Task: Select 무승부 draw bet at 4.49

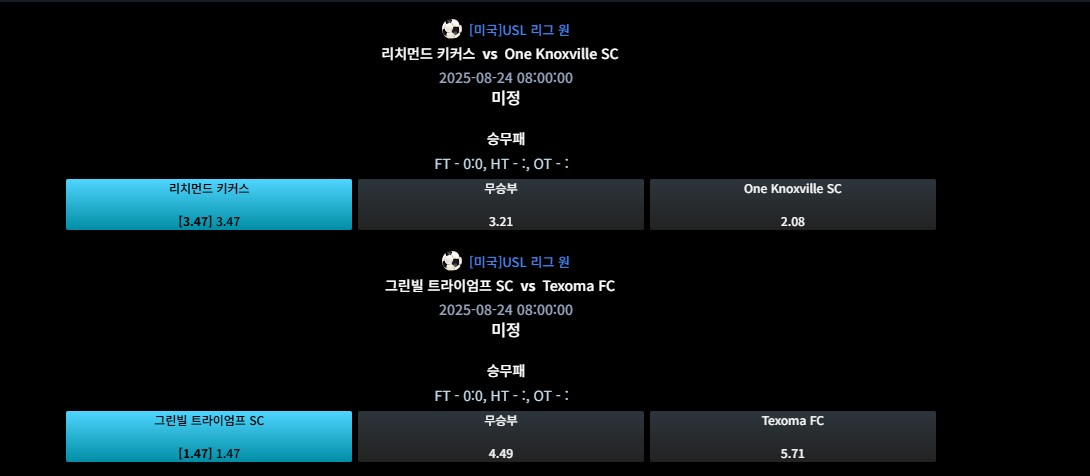Action: pos(501,436)
